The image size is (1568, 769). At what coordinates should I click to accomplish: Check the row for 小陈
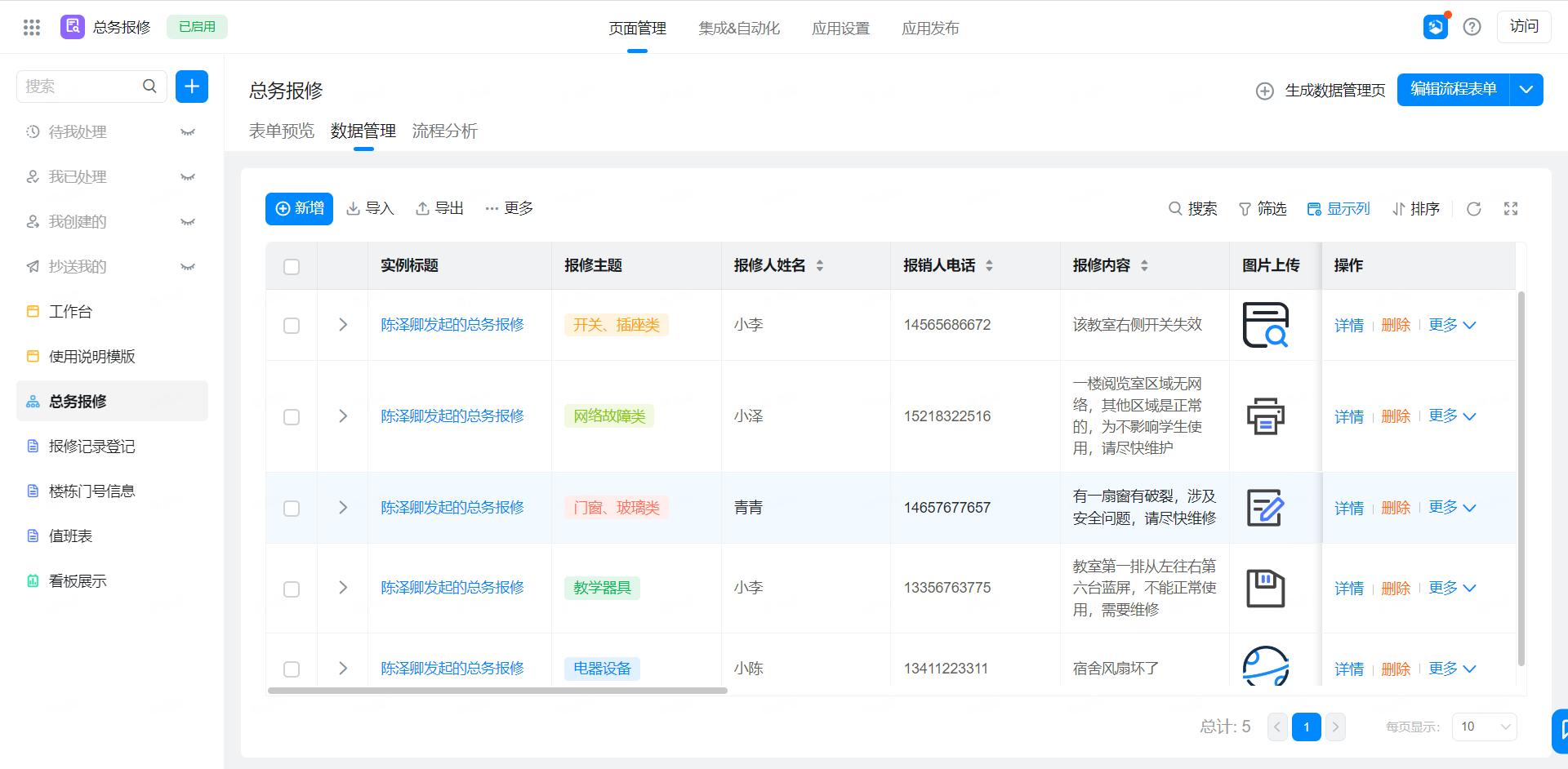pos(292,669)
